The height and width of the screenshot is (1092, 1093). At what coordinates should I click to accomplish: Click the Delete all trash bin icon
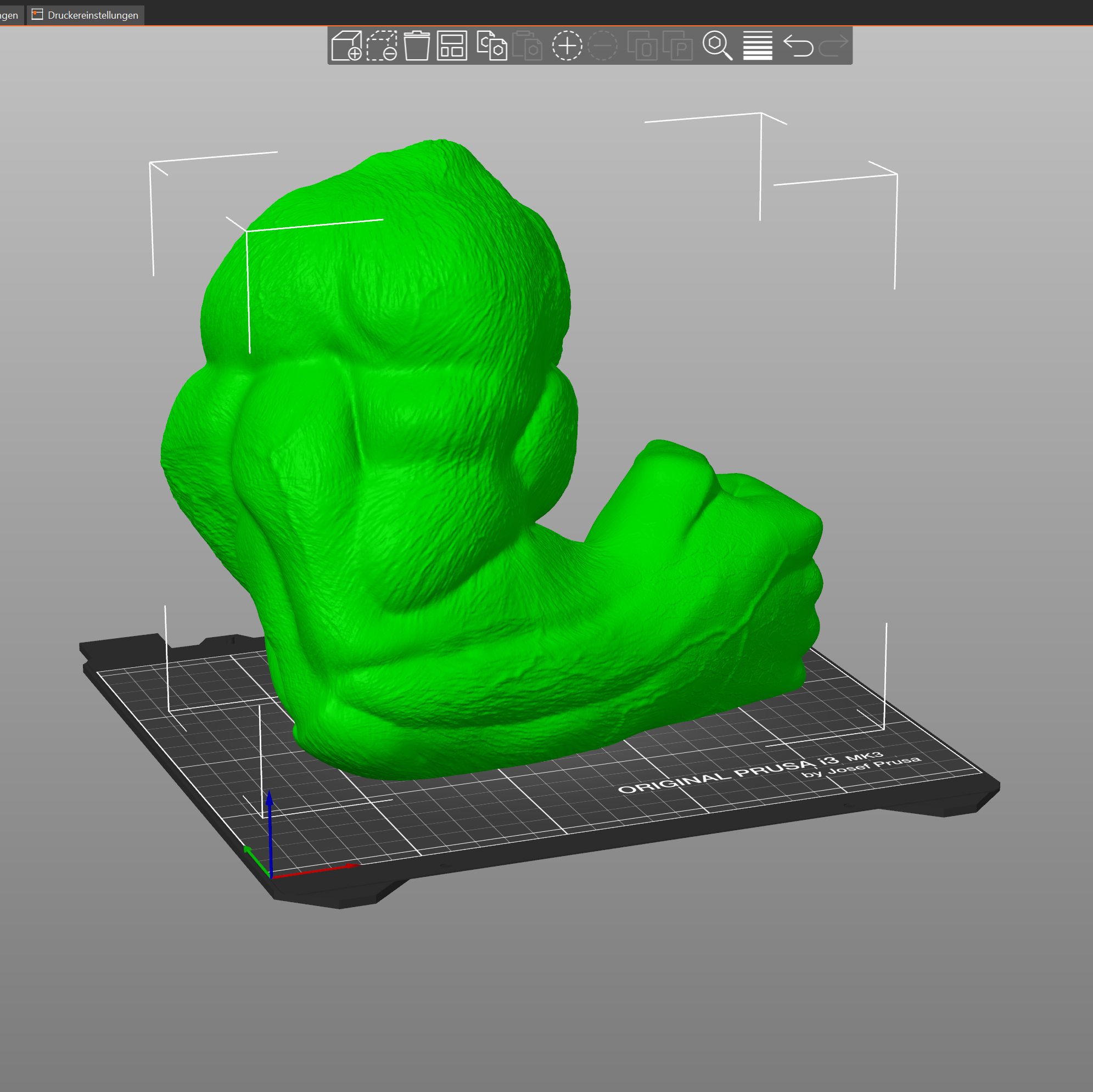pyautogui.click(x=417, y=46)
